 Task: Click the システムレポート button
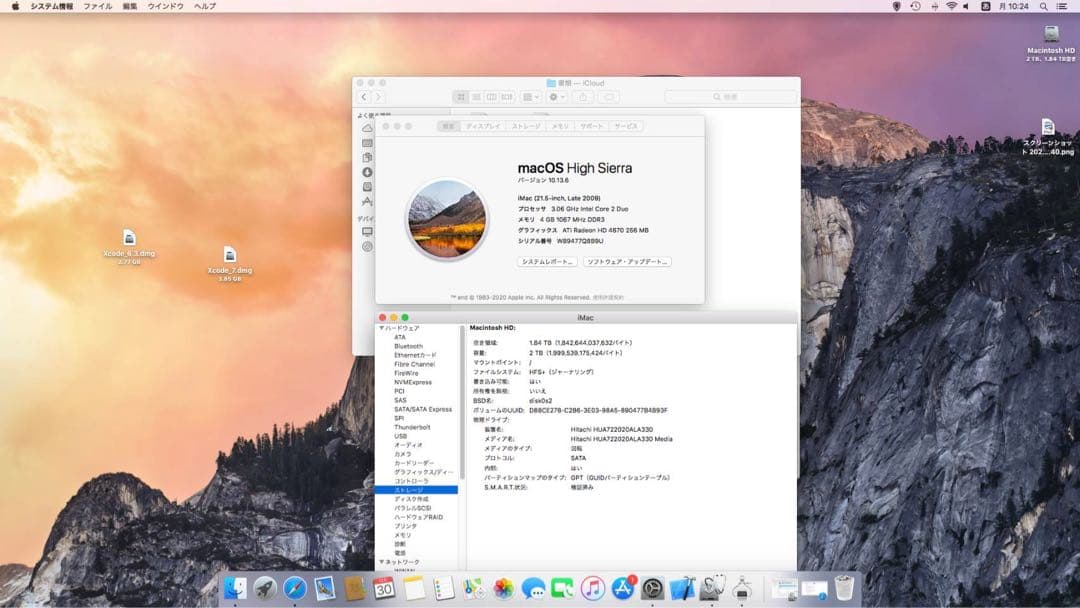(x=546, y=260)
